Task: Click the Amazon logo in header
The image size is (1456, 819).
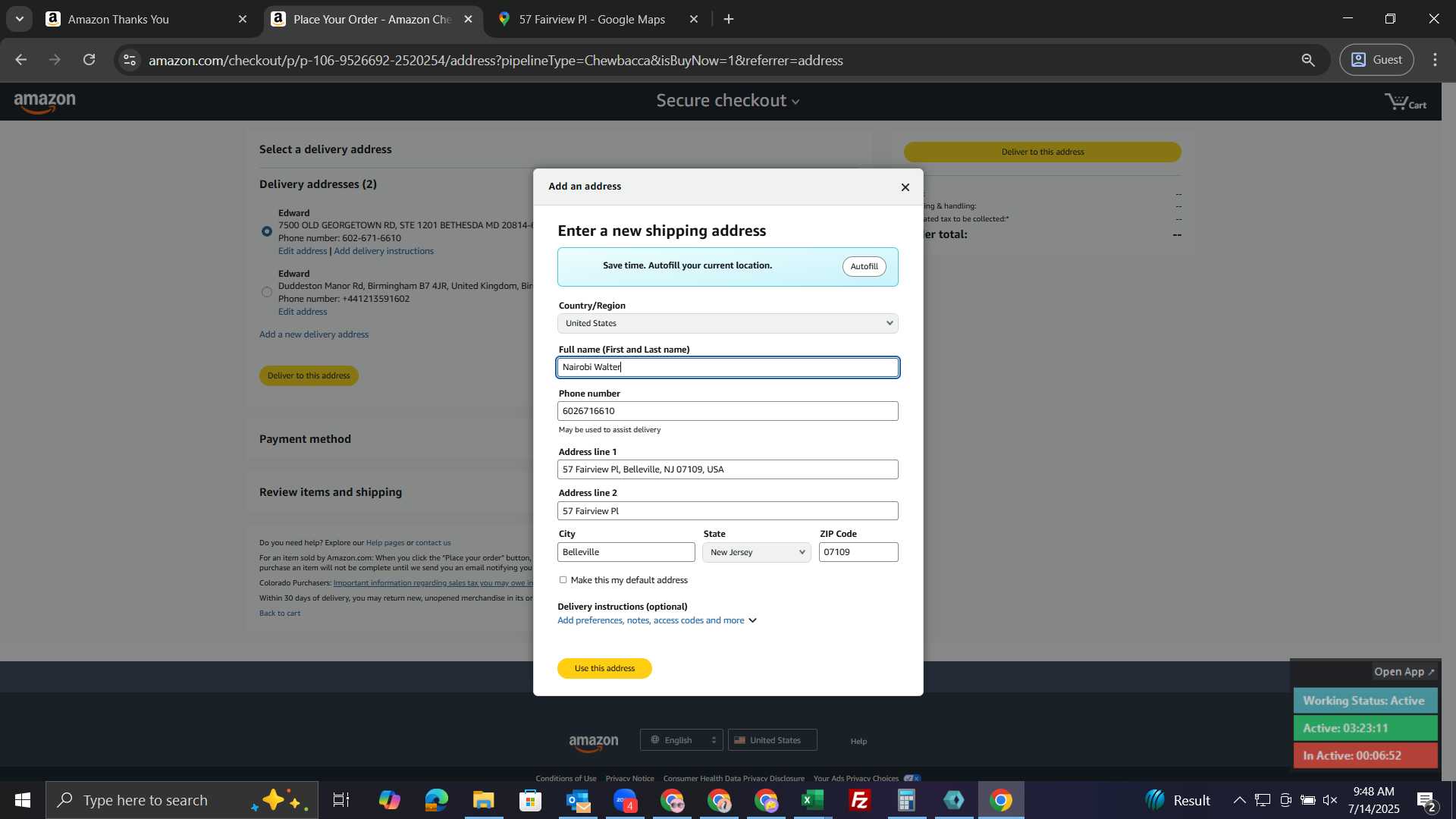Action: coord(45,102)
